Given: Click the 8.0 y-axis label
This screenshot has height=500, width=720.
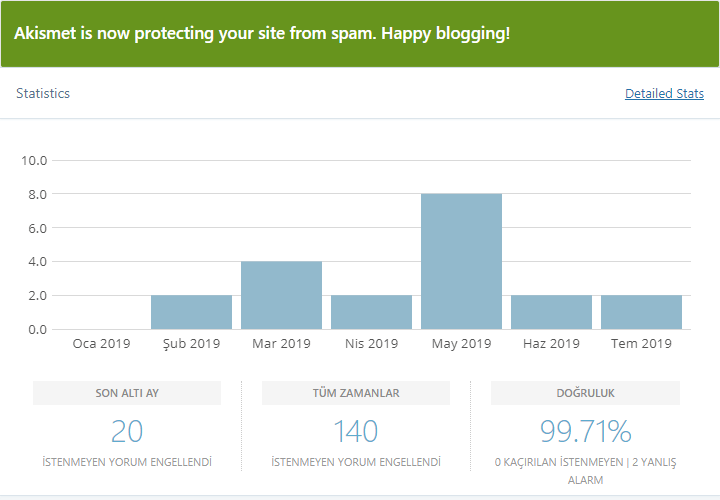Looking at the screenshot, I should coord(38,194).
